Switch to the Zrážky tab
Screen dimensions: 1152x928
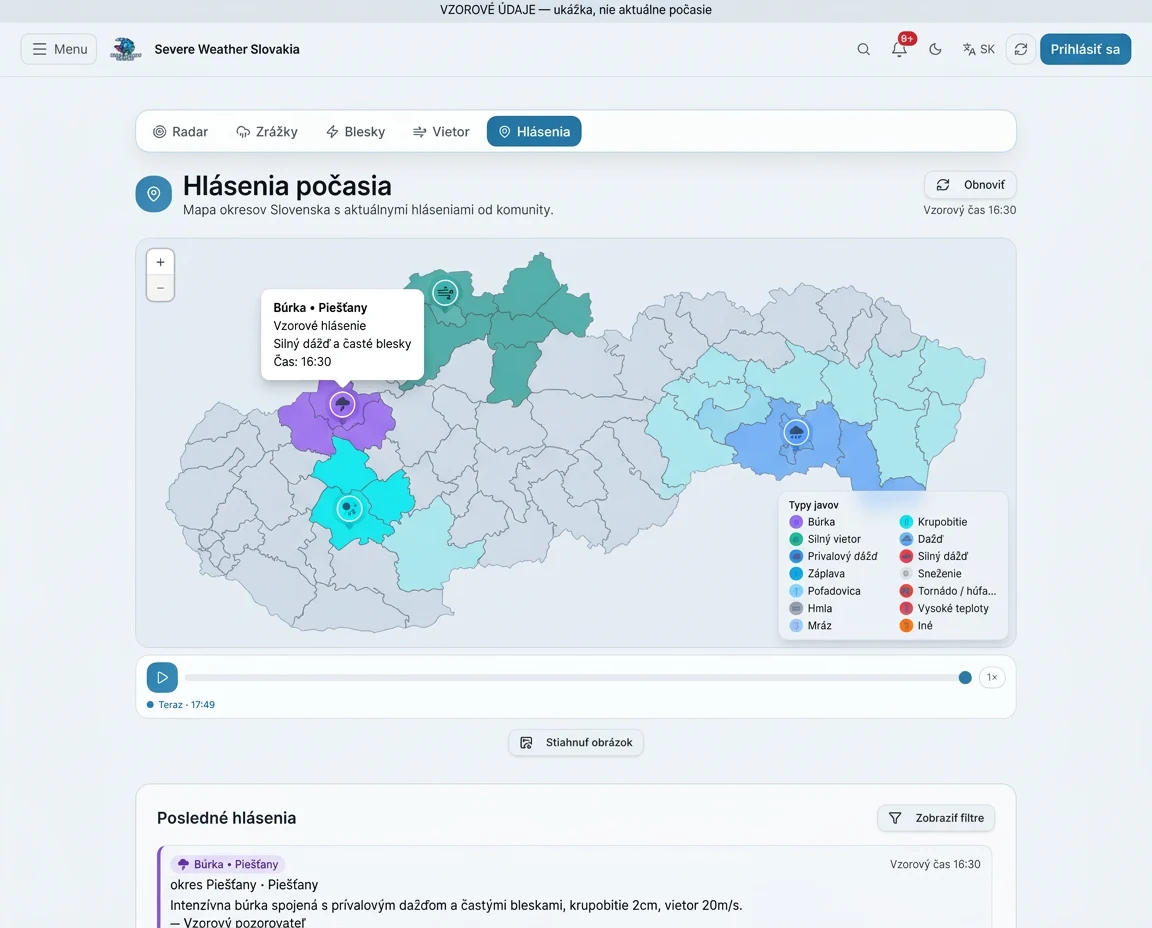pyautogui.click(x=267, y=132)
